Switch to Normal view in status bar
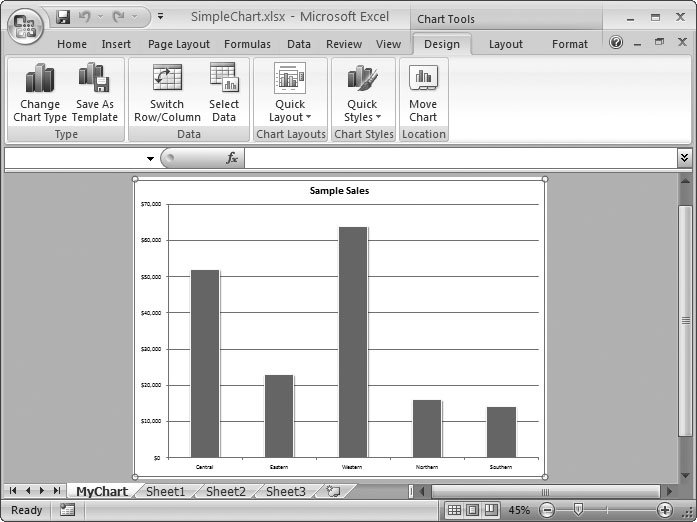 pyautogui.click(x=454, y=510)
